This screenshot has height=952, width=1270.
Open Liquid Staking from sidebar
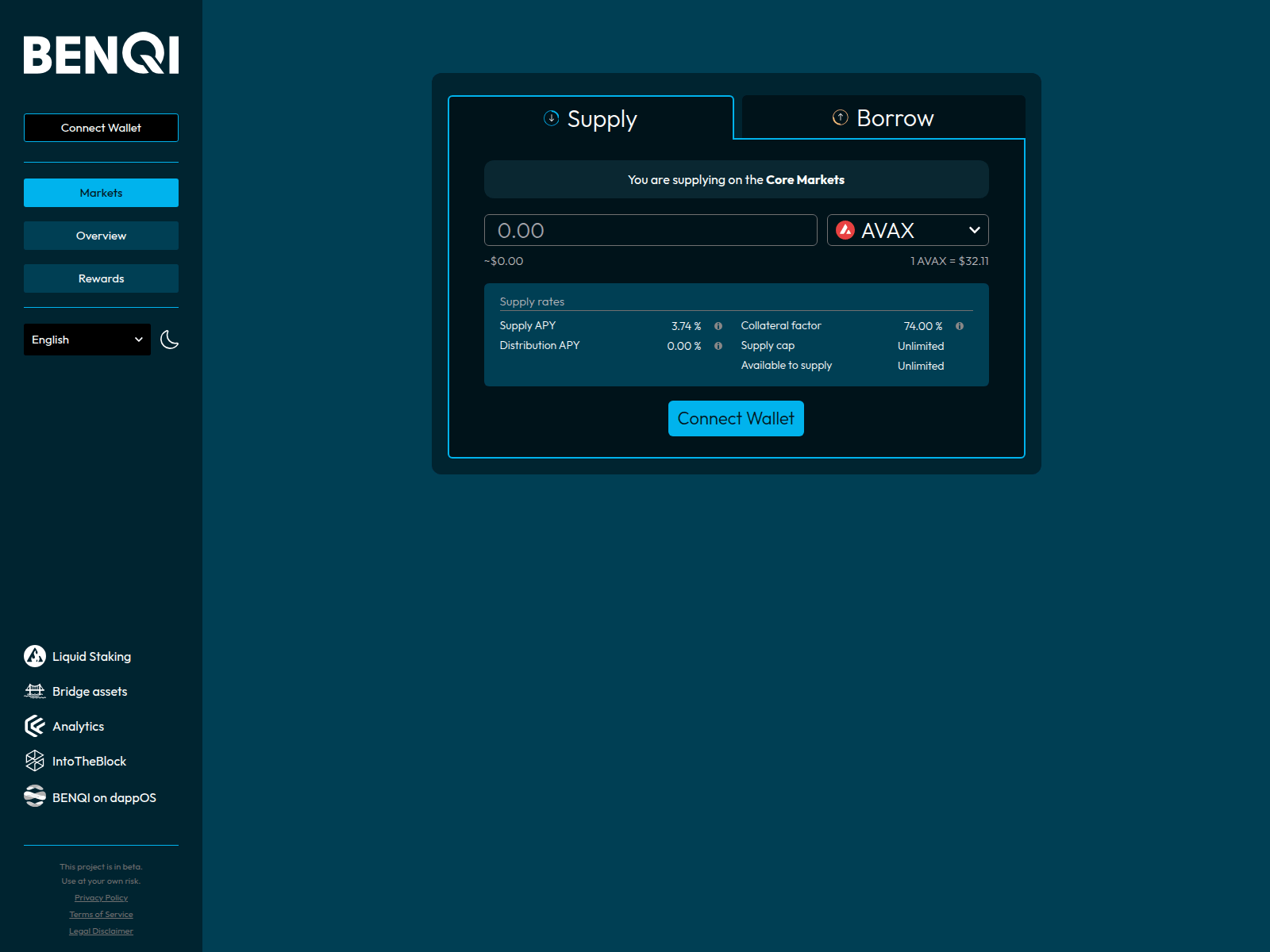[90, 656]
